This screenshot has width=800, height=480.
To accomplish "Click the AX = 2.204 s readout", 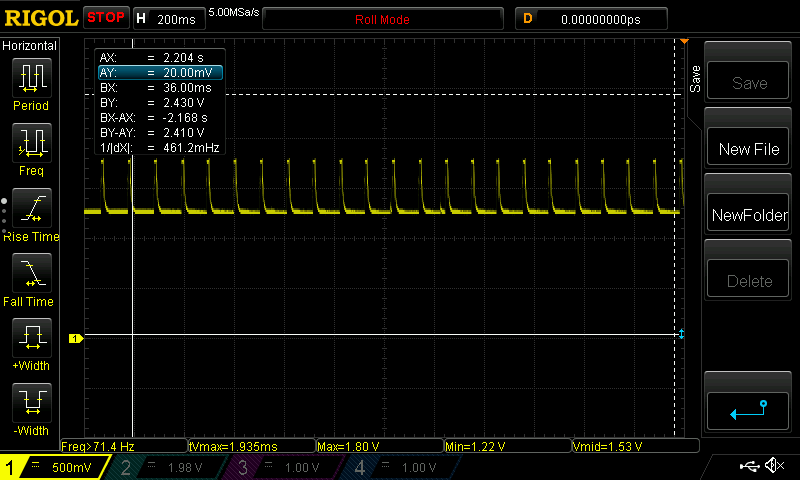I will (152, 58).
